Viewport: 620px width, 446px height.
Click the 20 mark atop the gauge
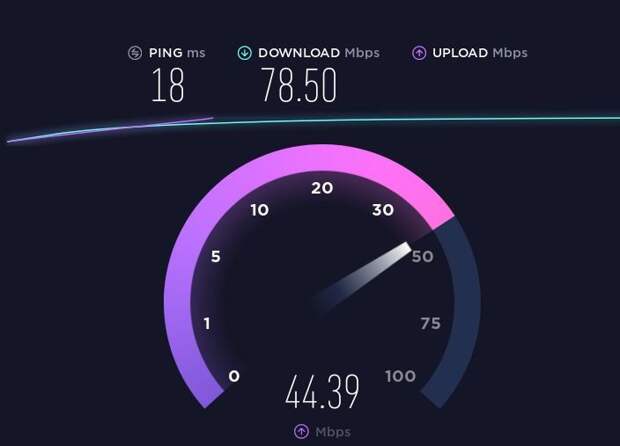pos(322,188)
